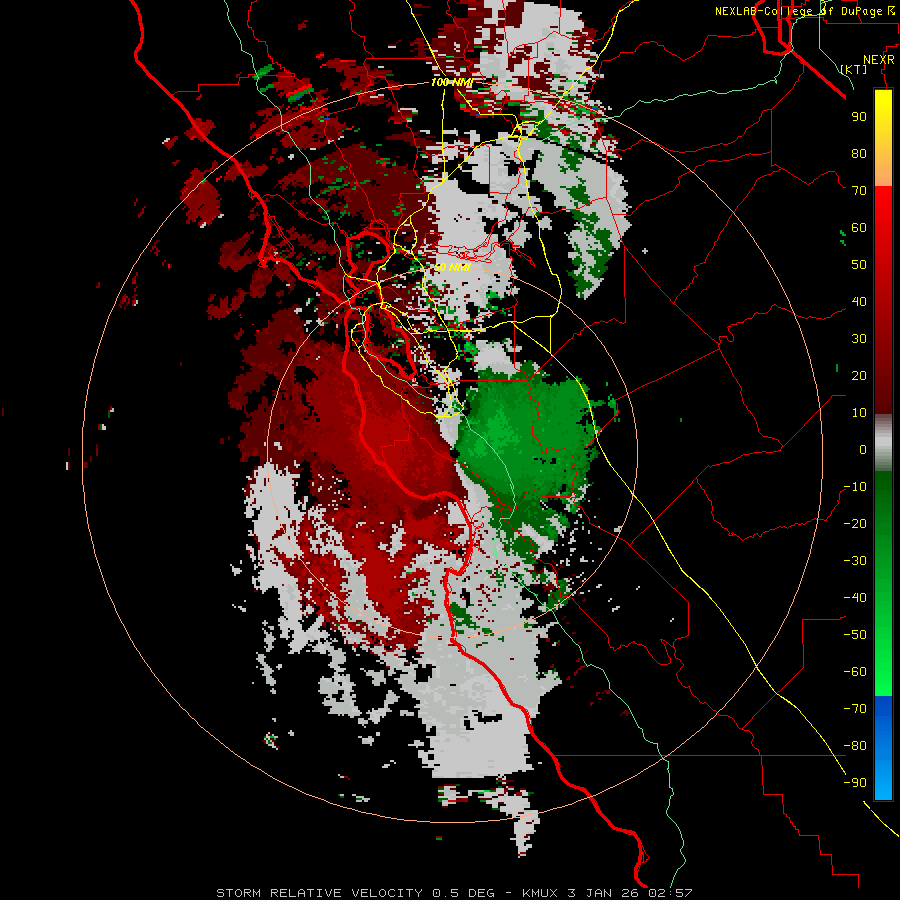Click the [KT] units label above color bar
The height and width of the screenshot is (900, 900).
pos(854,69)
